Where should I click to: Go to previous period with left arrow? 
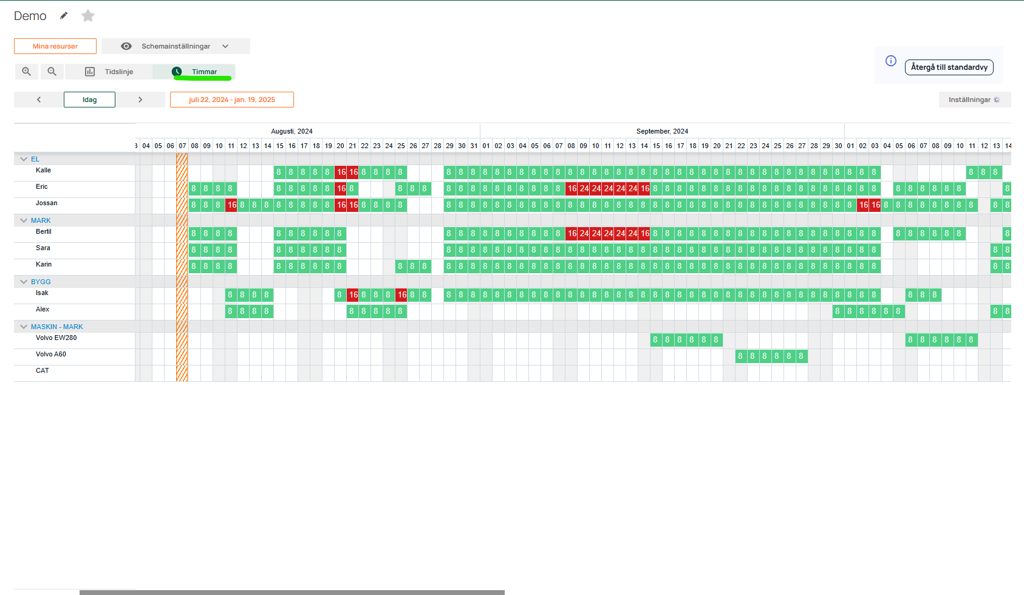pyautogui.click(x=39, y=100)
